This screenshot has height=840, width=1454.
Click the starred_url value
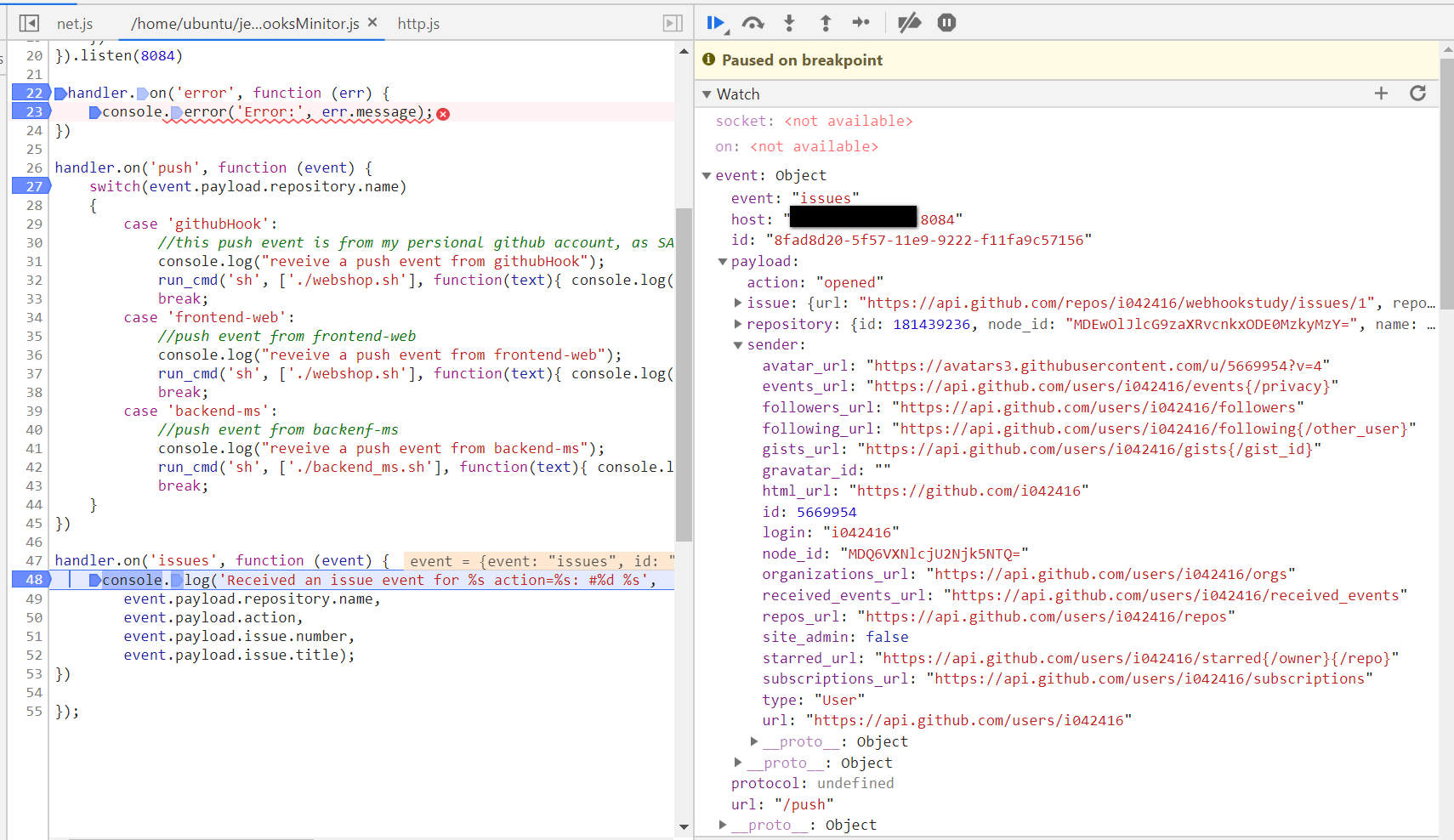point(1136,658)
